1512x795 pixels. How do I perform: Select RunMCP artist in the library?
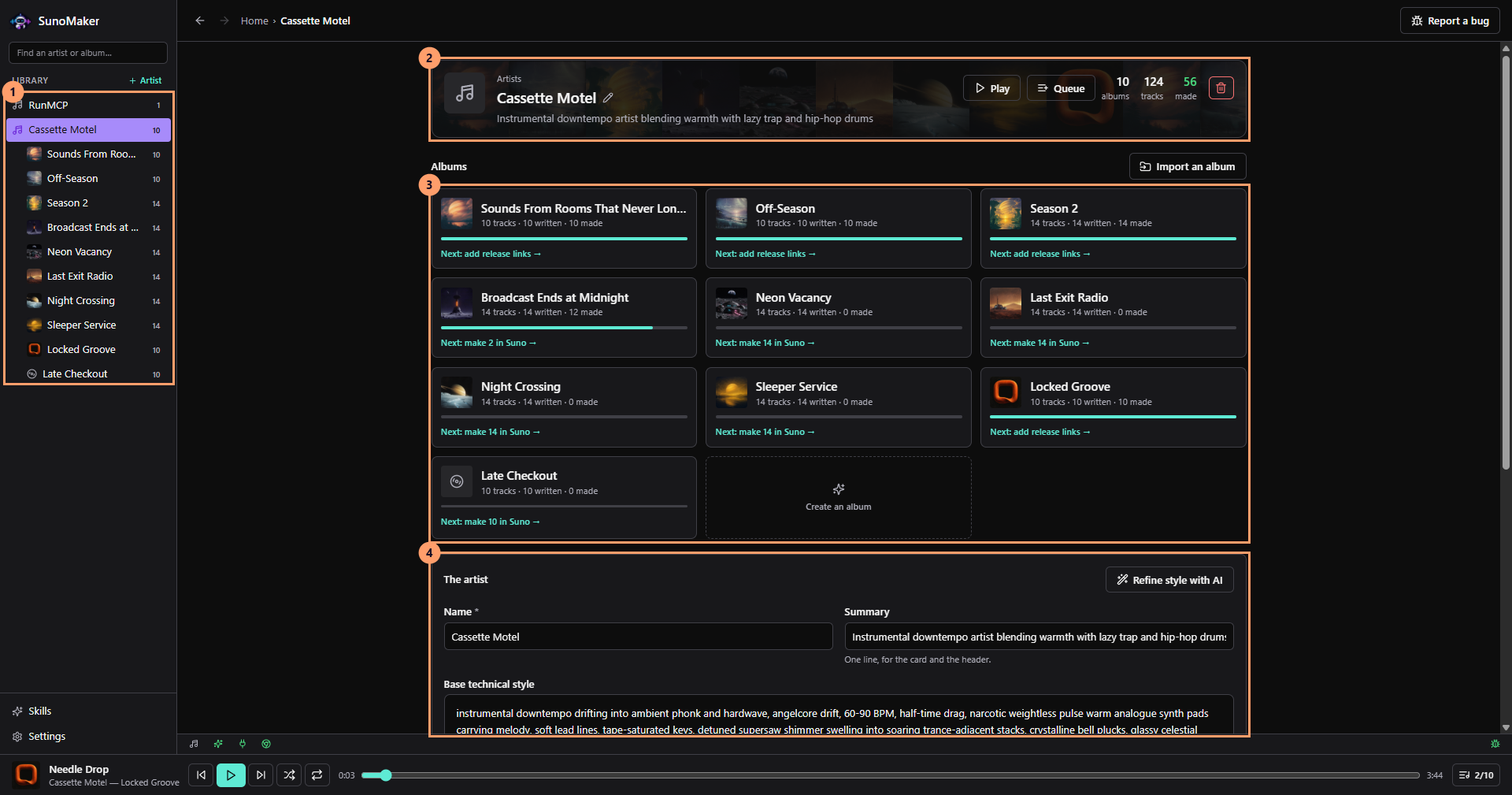(88, 106)
